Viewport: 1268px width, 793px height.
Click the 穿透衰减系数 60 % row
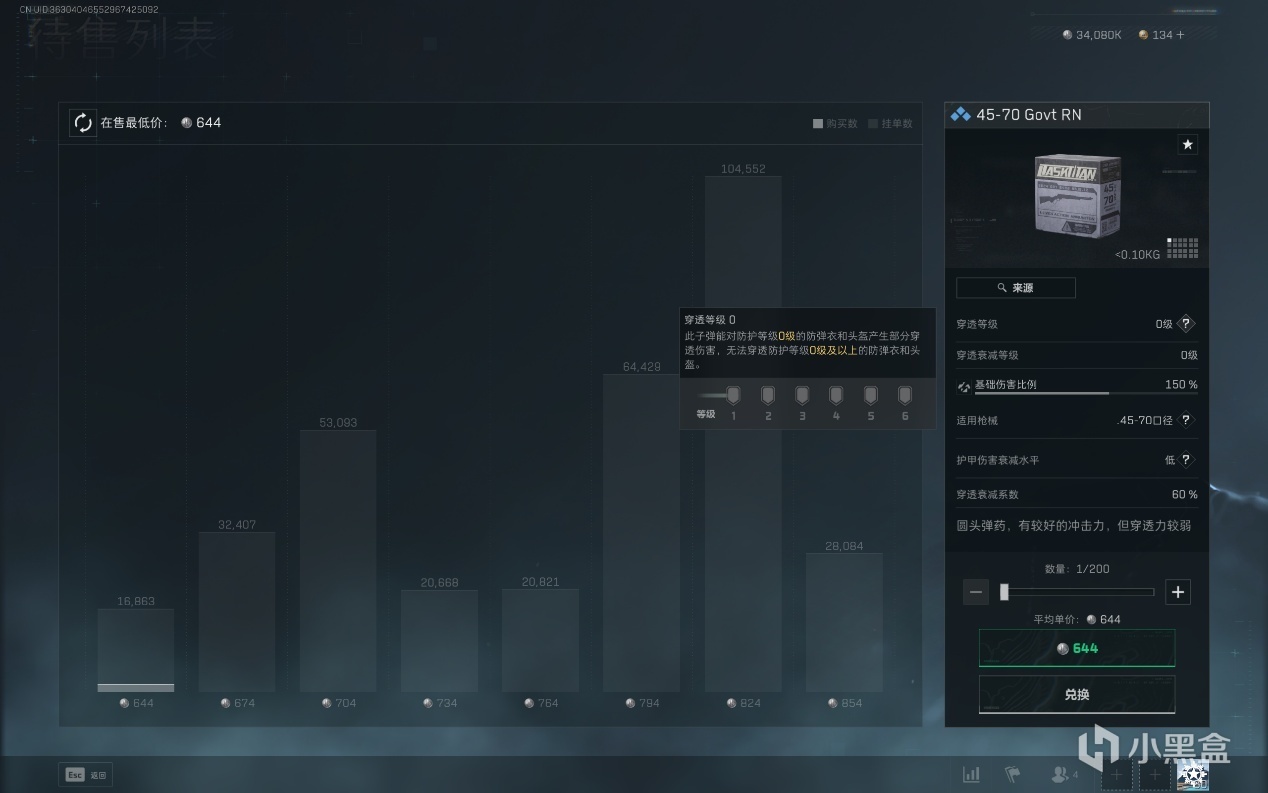1077,495
